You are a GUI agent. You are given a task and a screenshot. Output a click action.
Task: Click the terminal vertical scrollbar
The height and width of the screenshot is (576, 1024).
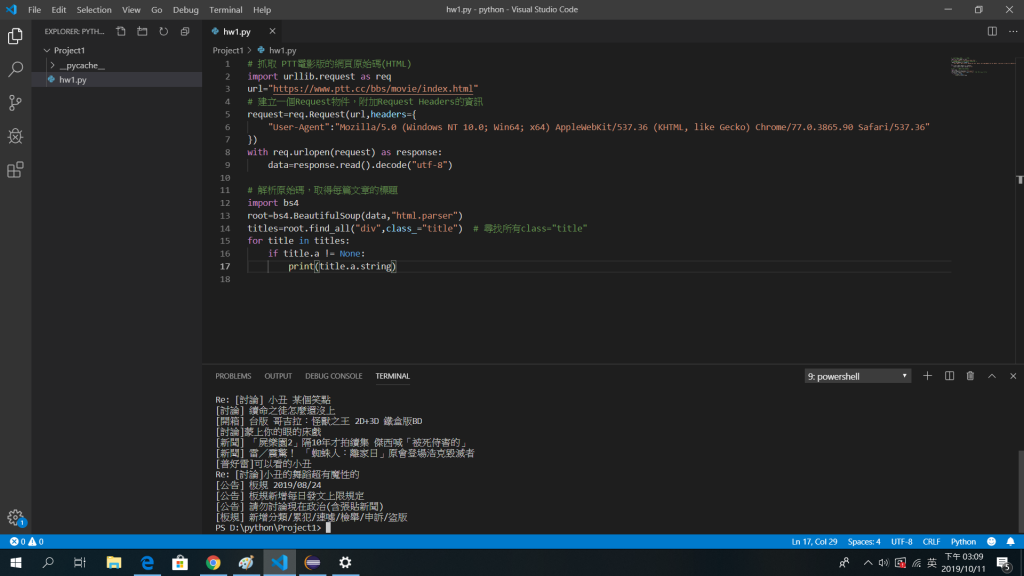point(1019,490)
